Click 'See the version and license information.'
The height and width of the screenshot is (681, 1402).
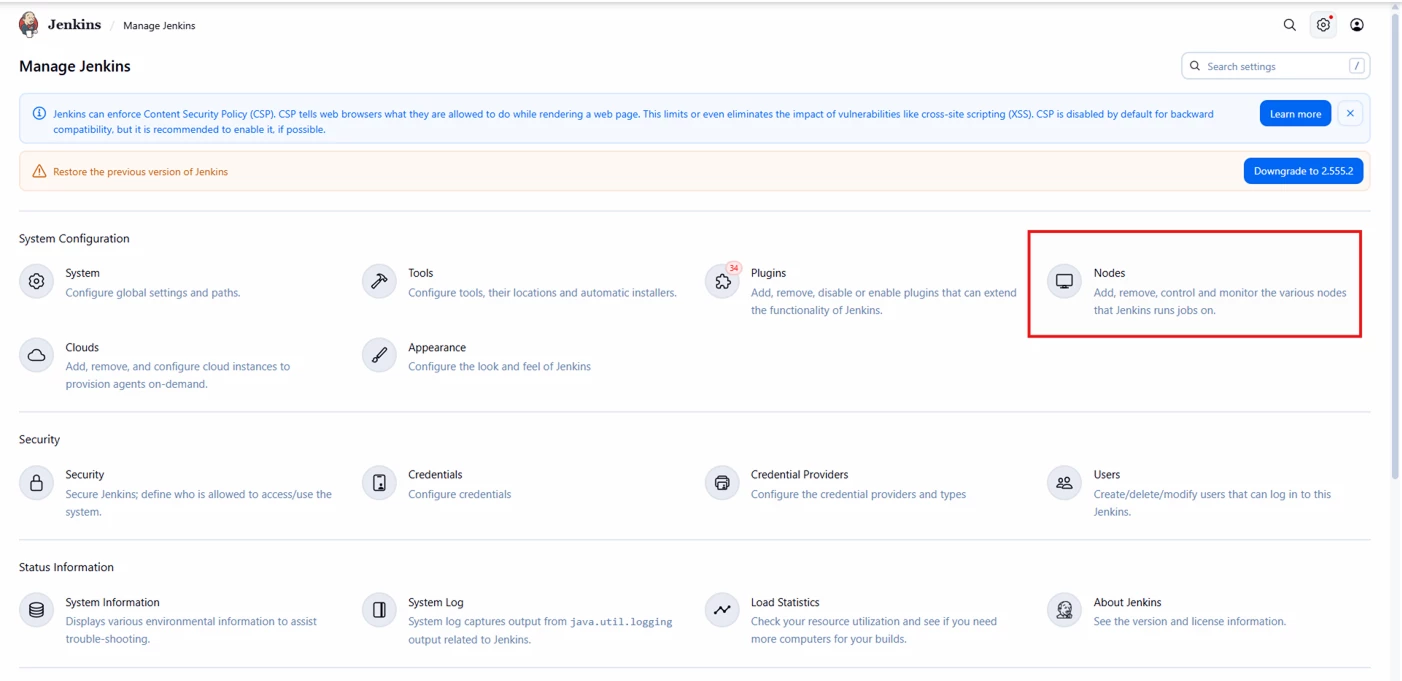point(1190,622)
